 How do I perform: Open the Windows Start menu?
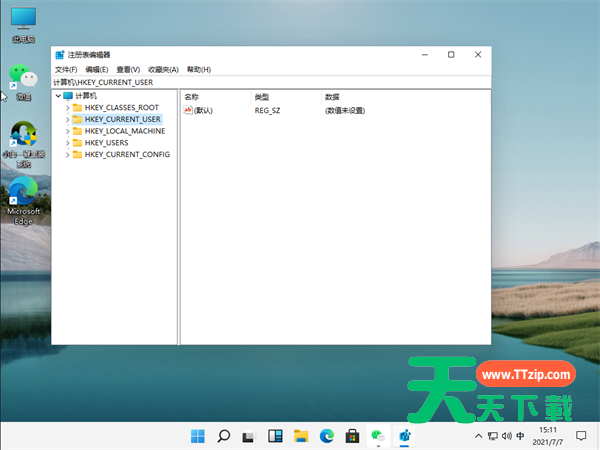198,436
